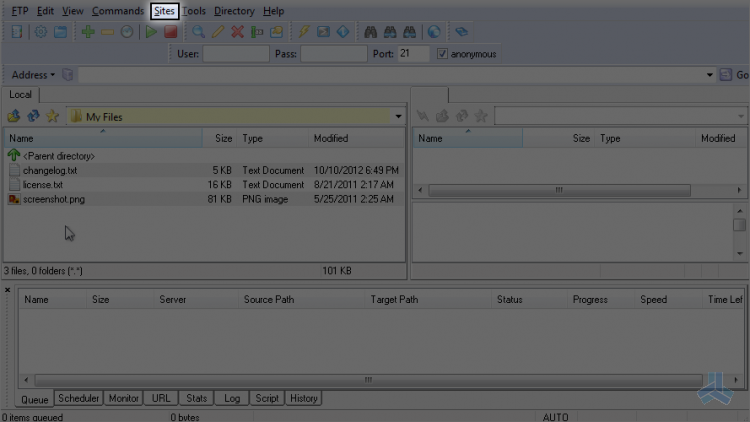Open the console terminal icon
Screen dimensions: 750x422
[x=323, y=32]
